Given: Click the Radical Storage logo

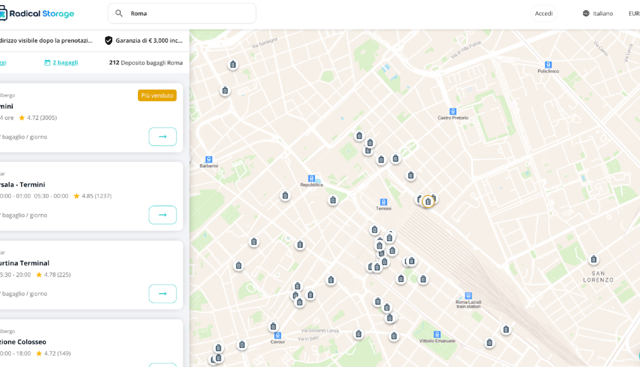Looking at the screenshot, I should (x=37, y=13).
